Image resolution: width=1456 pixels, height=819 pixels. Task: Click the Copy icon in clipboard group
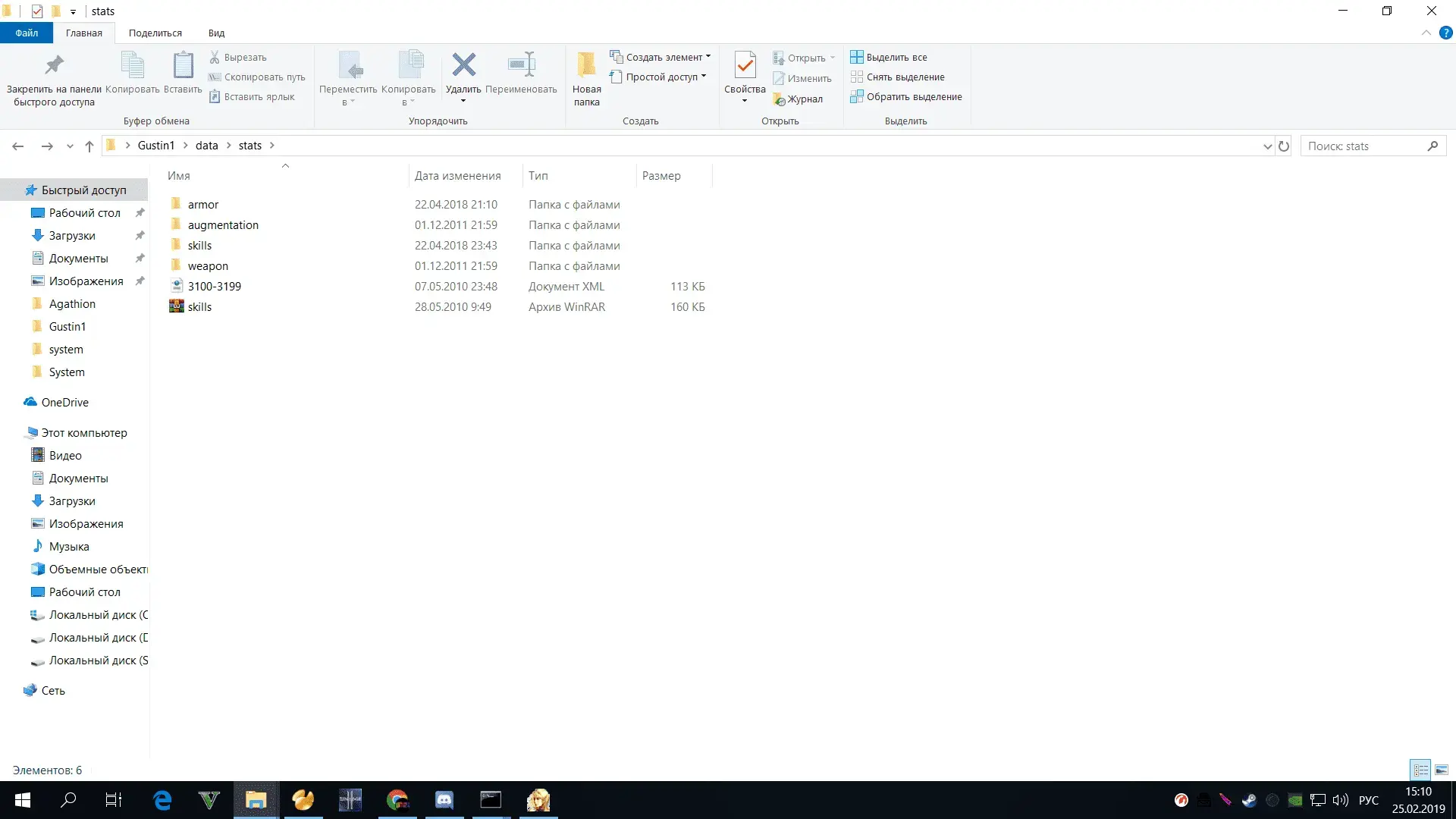[x=133, y=65]
